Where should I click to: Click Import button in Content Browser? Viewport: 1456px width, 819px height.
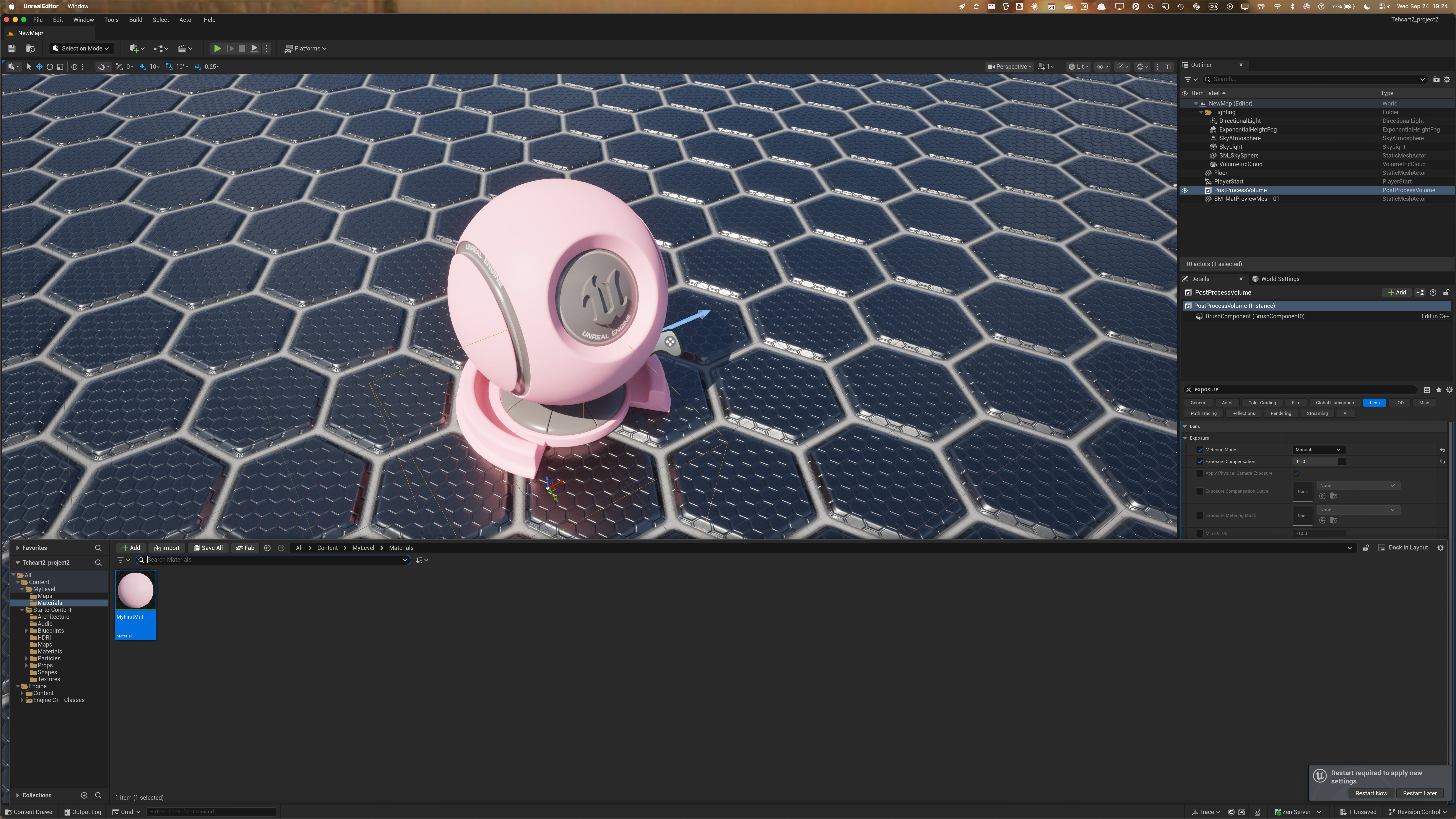[167, 548]
